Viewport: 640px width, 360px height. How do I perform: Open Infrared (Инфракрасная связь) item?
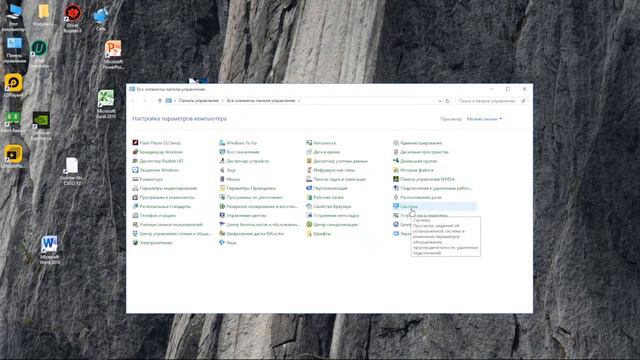click(x=331, y=170)
